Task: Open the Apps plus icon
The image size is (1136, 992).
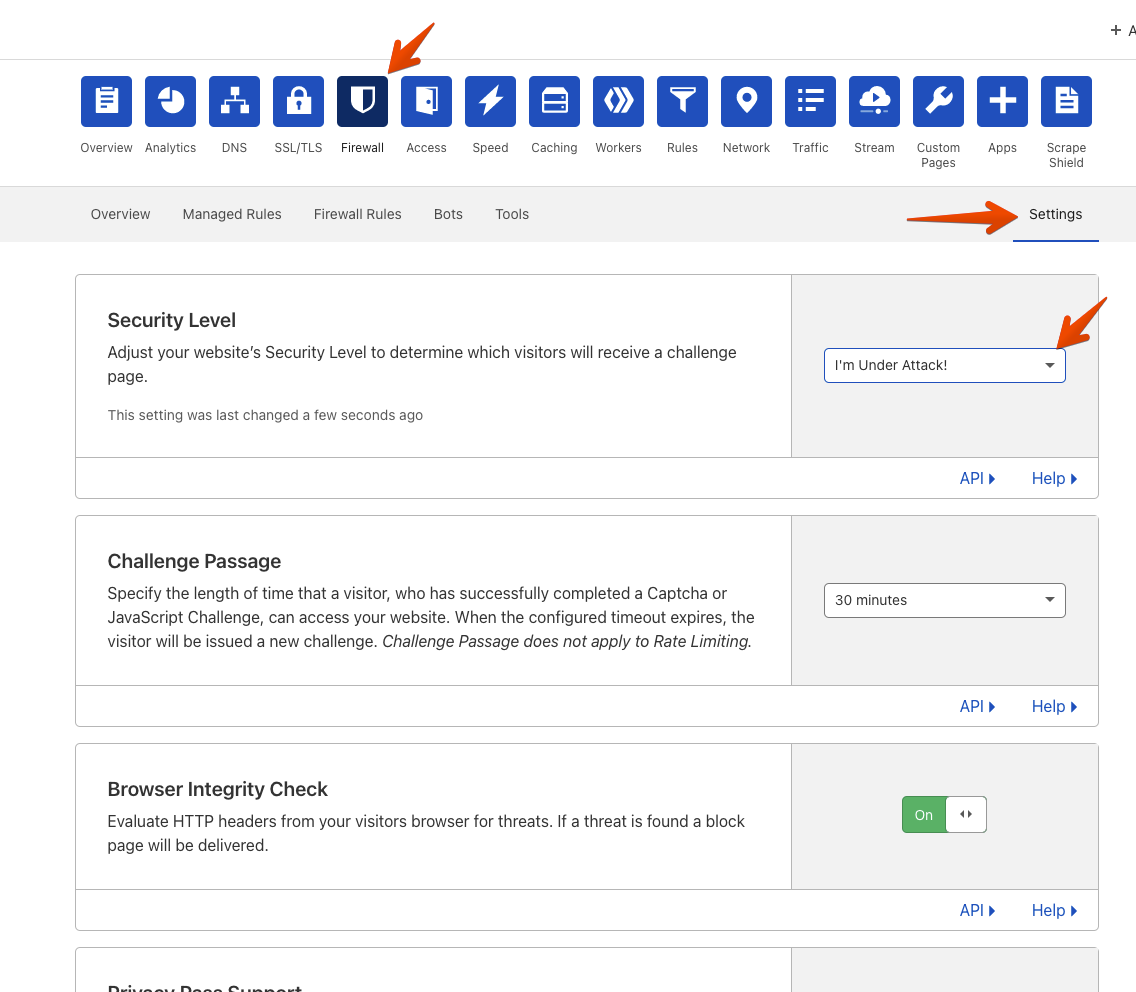Action: pyautogui.click(x=1002, y=101)
